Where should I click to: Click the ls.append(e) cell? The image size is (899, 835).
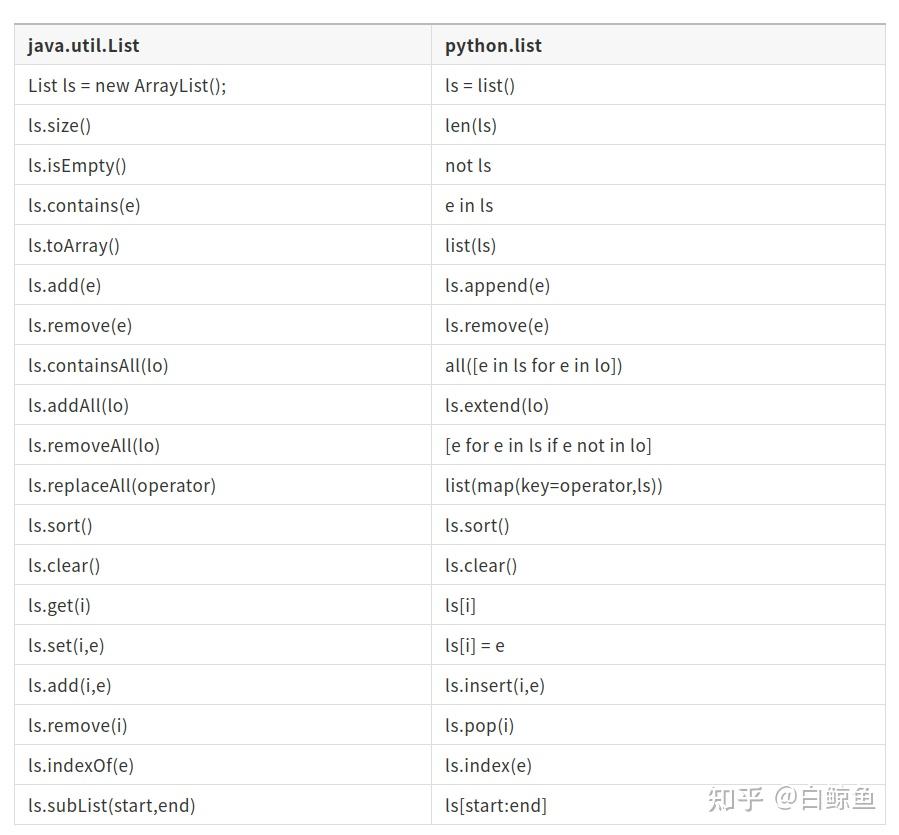(x=498, y=285)
